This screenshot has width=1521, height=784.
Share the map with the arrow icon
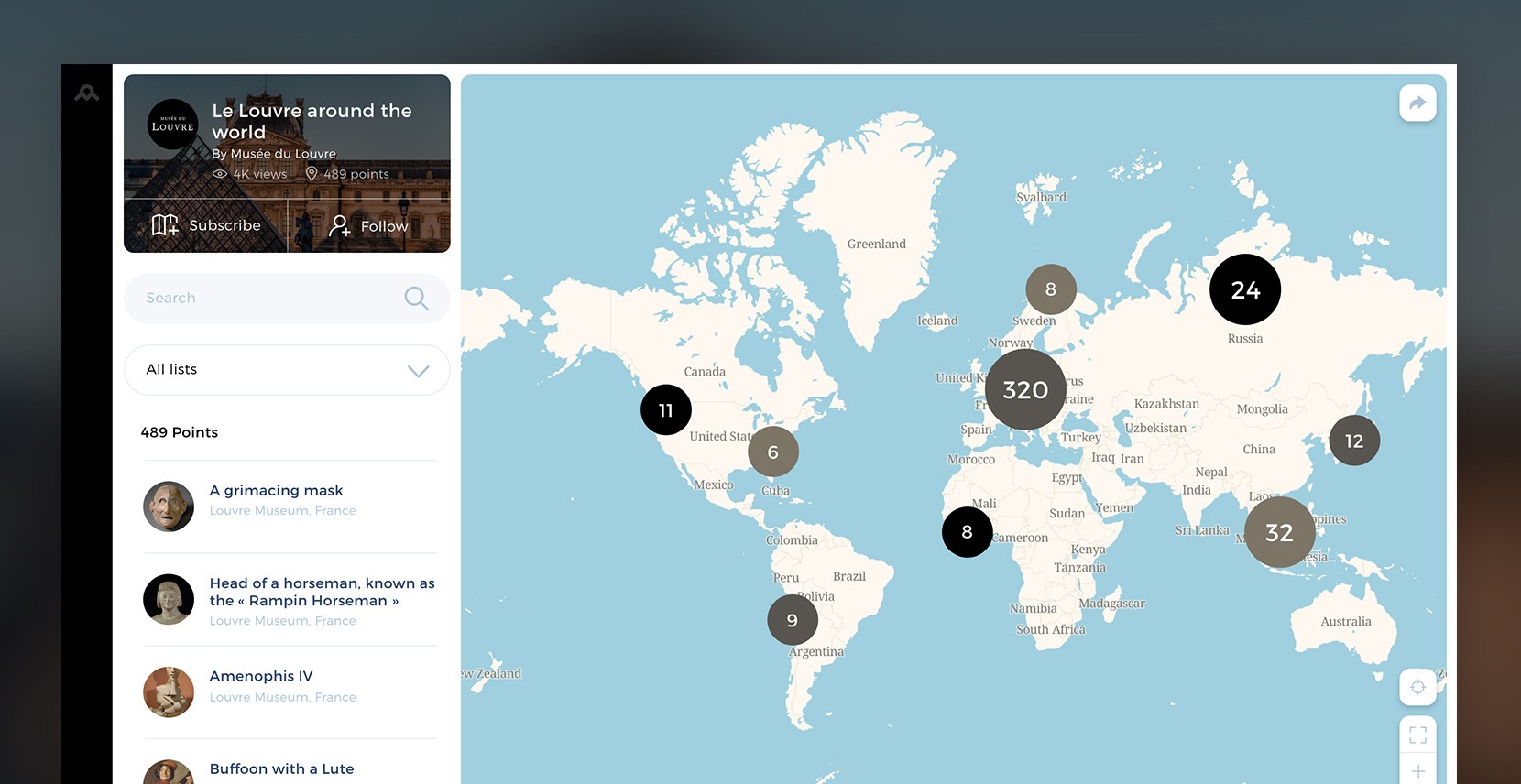(1417, 103)
